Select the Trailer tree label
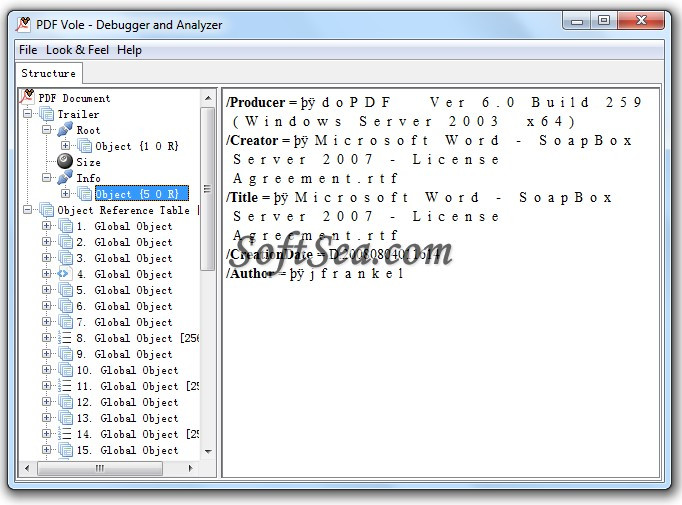 click(x=78, y=114)
